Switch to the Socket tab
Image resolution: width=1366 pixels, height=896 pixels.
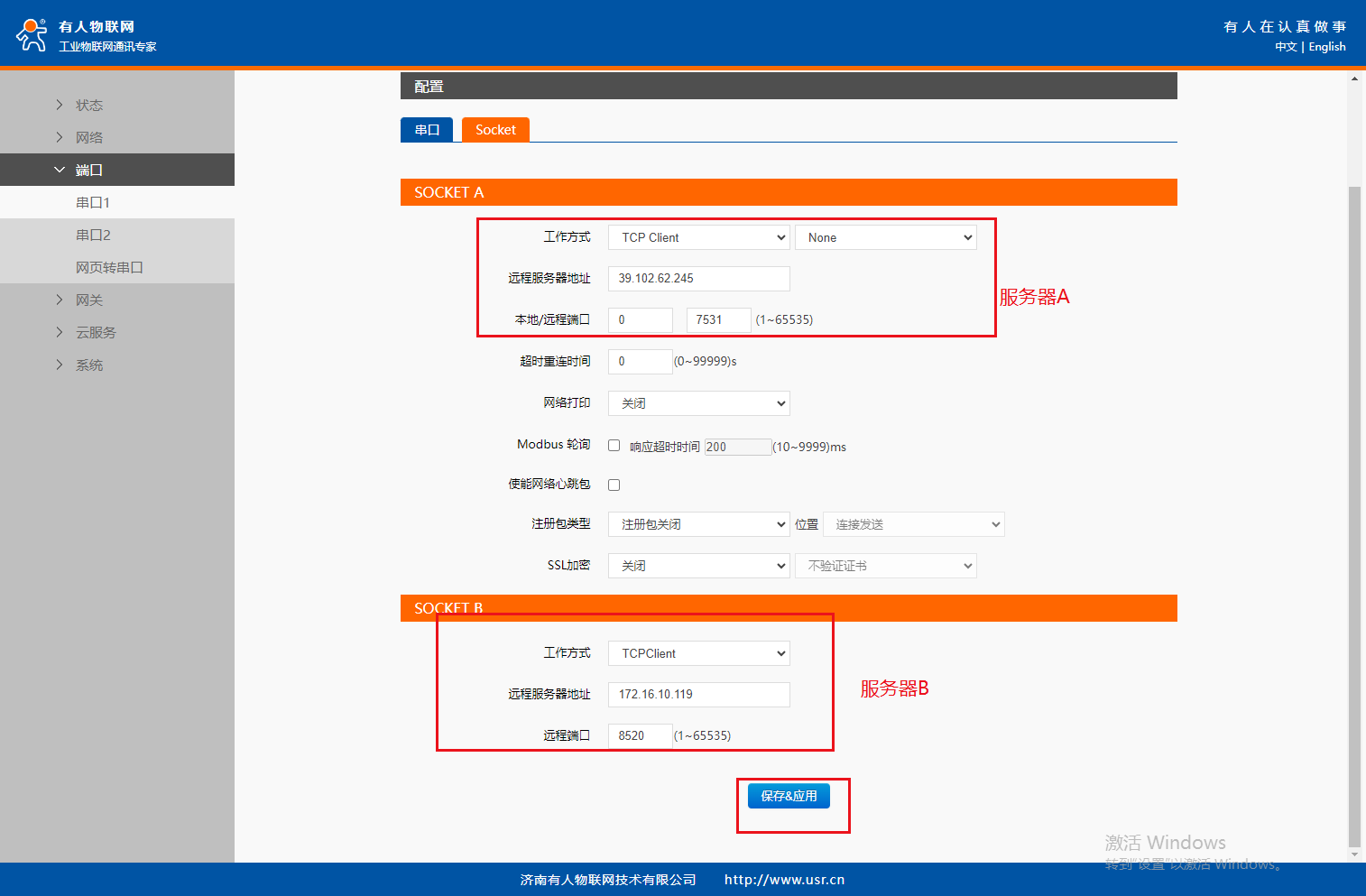(x=495, y=130)
